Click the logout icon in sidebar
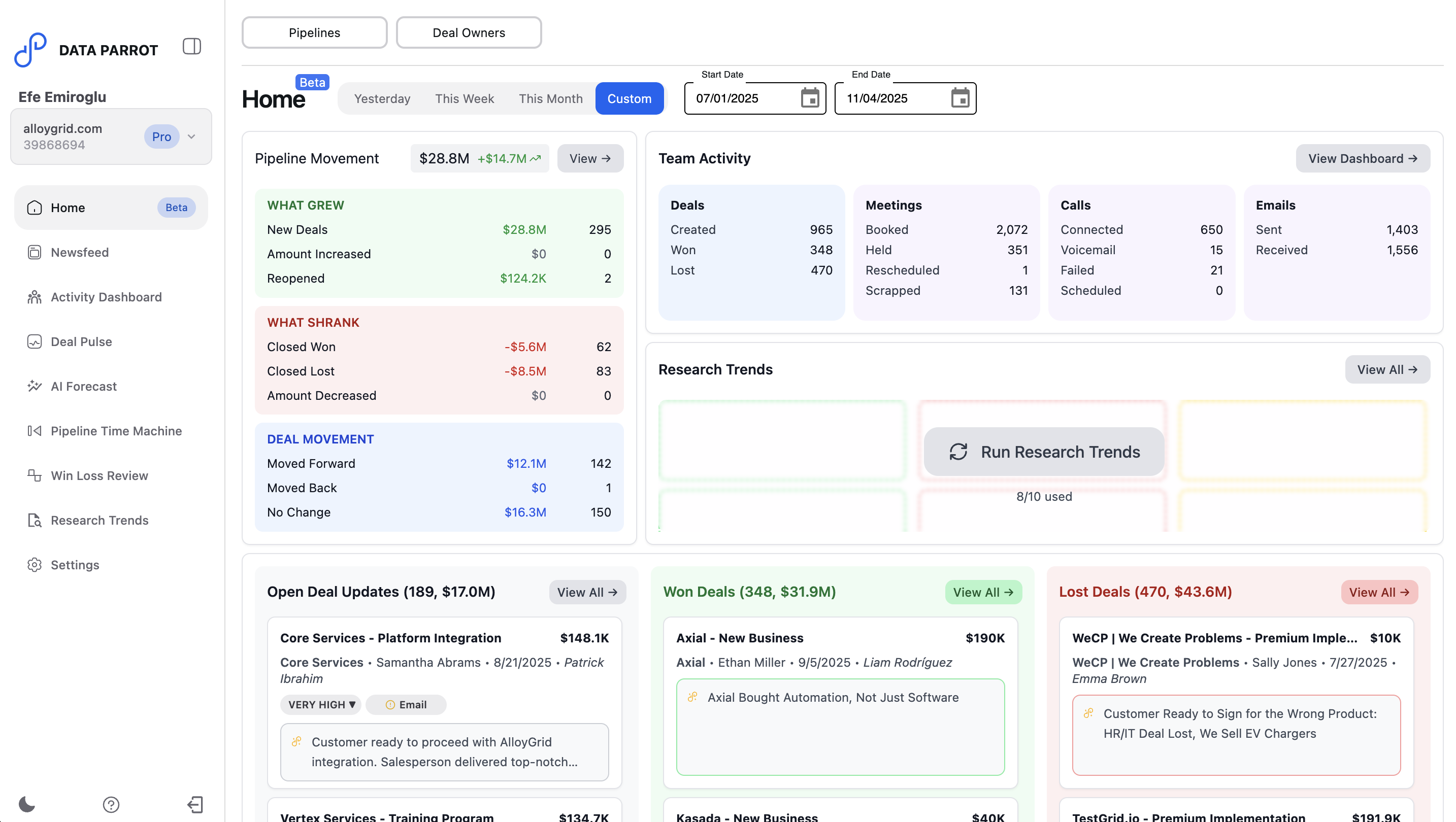1456x822 pixels. 195,804
